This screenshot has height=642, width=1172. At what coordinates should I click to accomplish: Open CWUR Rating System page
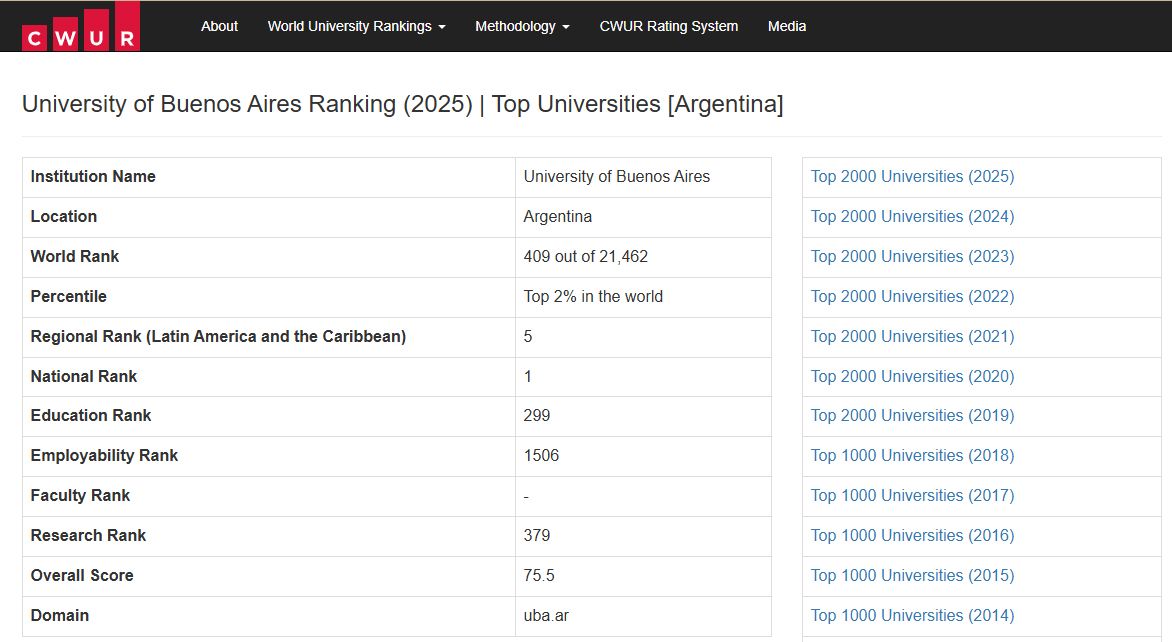[668, 26]
